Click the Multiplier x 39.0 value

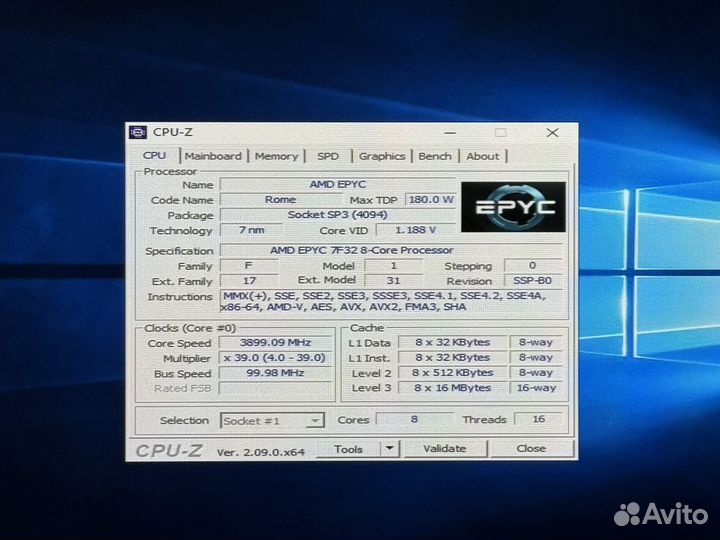[x=275, y=358]
